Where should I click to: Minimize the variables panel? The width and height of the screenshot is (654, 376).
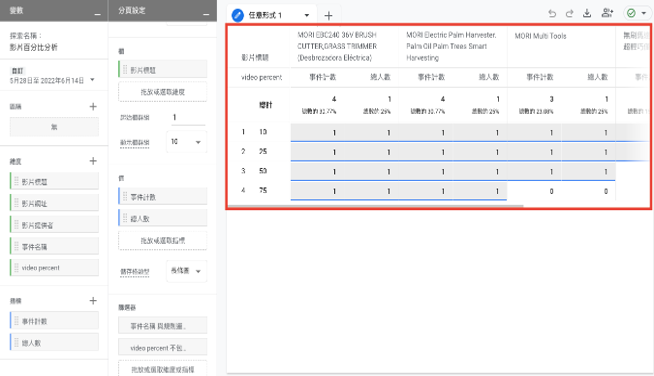(98, 14)
